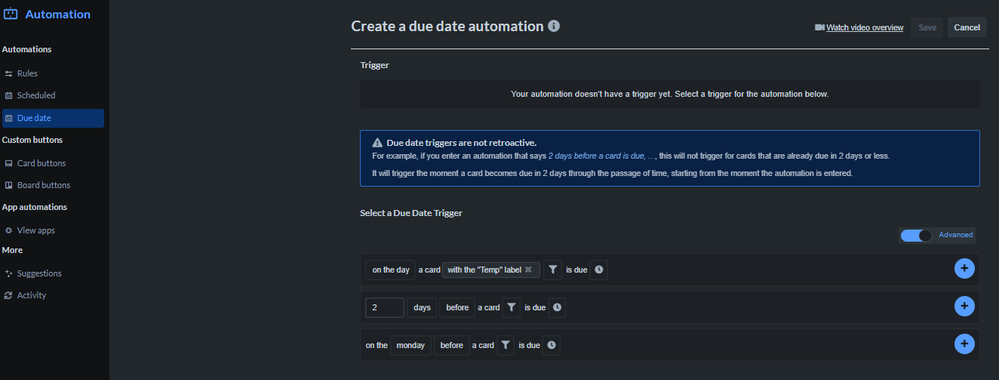Focus the number of days input field
Screen dimensions: 999x380
tap(385, 307)
